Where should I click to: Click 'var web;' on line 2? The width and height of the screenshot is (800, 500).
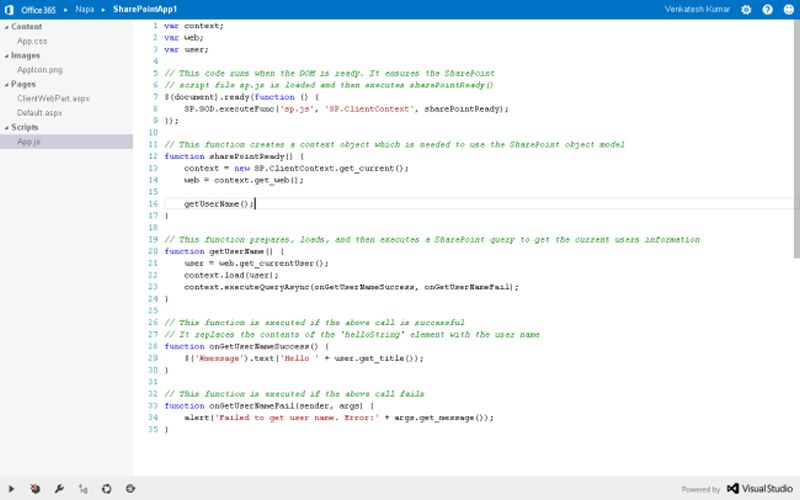(184, 38)
